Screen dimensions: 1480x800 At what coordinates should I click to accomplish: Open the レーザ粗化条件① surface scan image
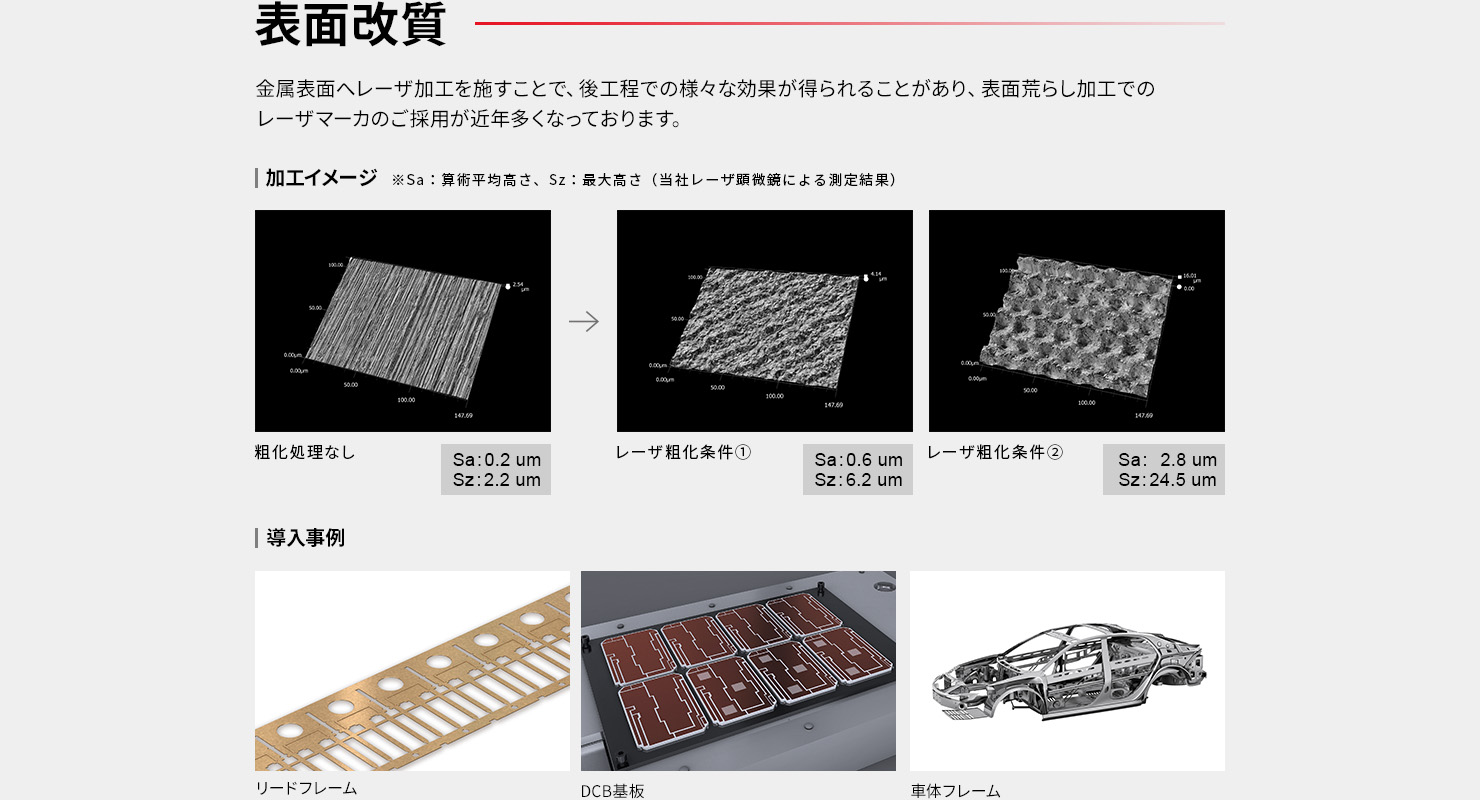point(764,320)
